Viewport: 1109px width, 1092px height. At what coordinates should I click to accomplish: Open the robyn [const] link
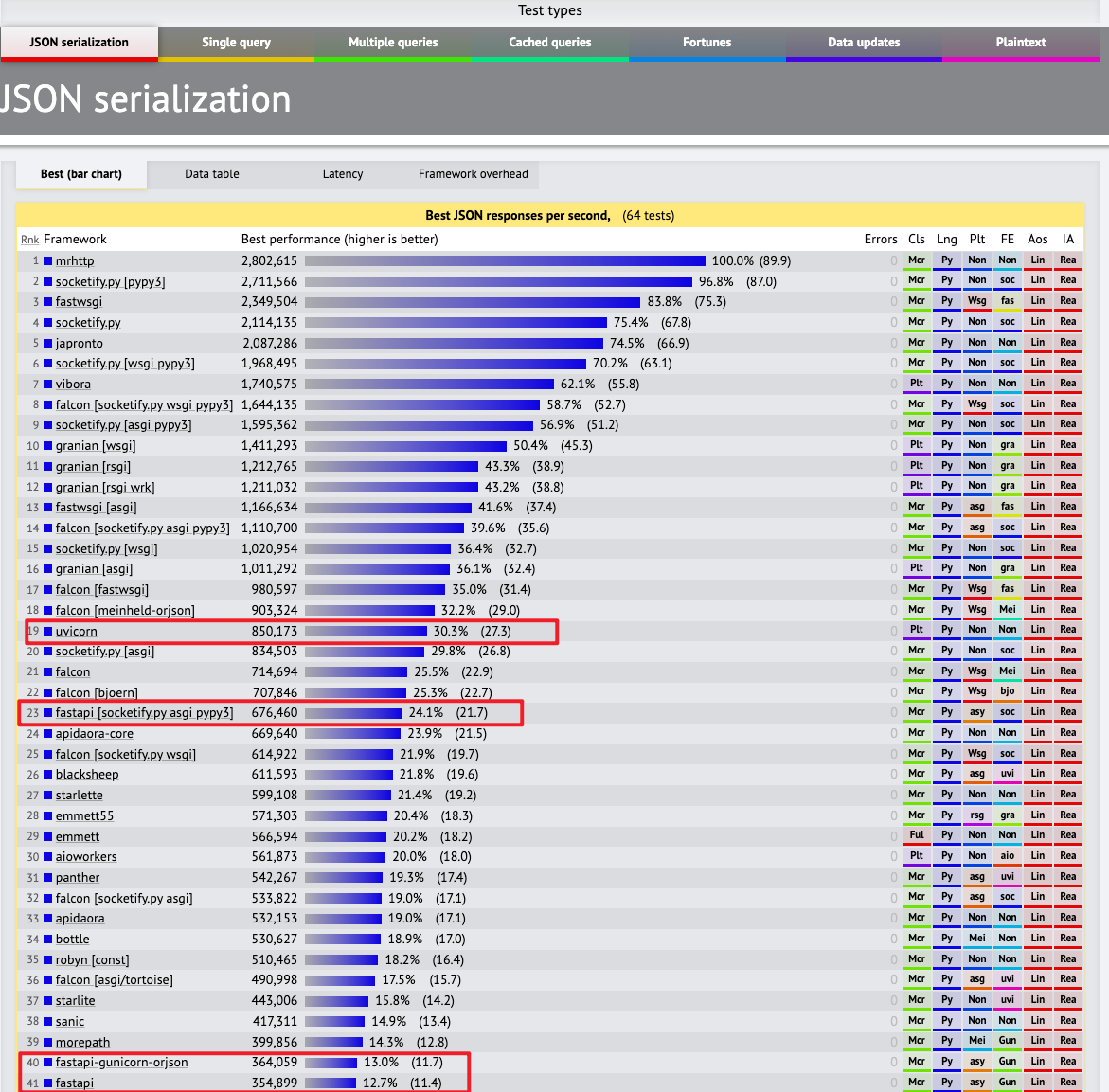click(x=93, y=959)
